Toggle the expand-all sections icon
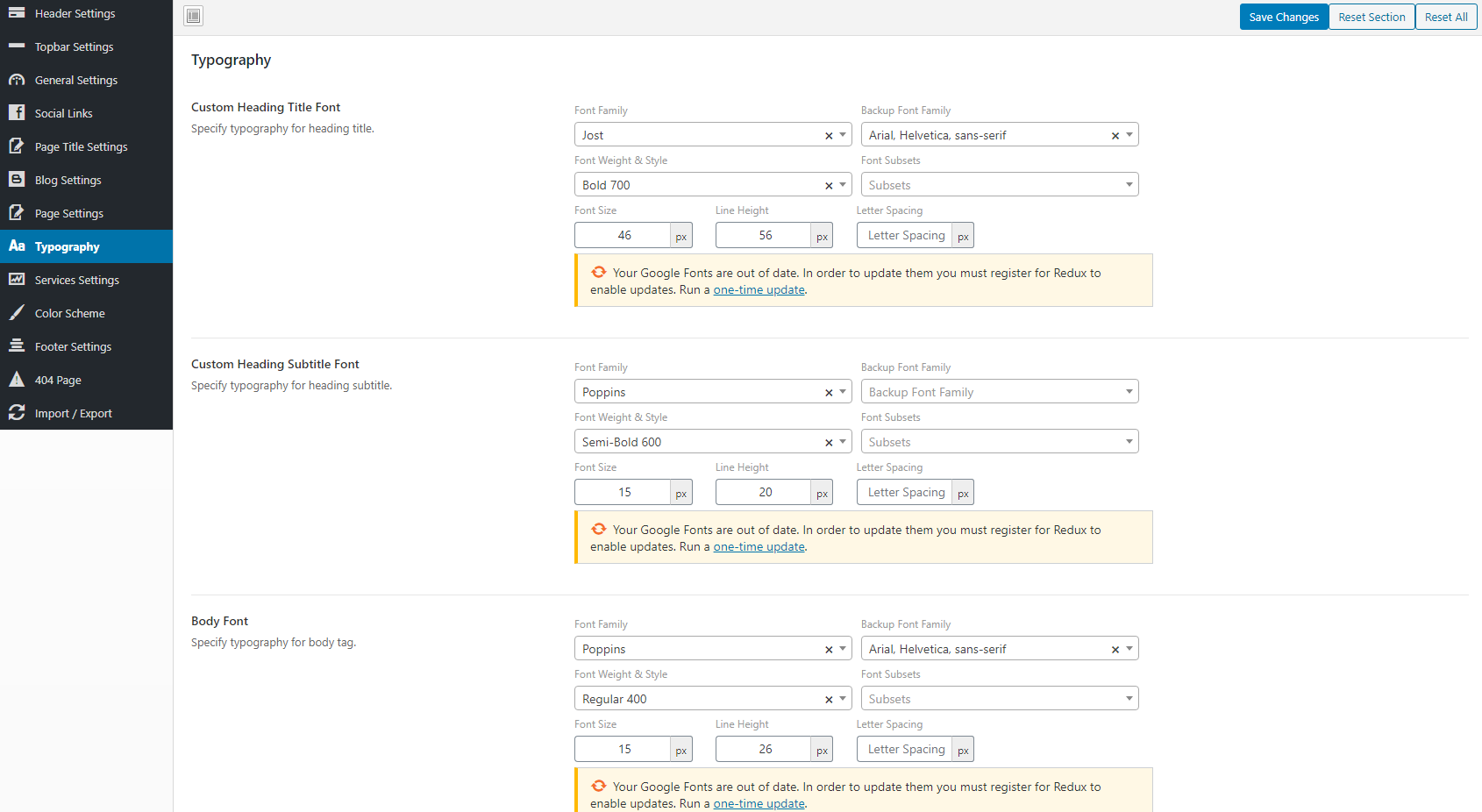This screenshot has height=812, width=1482. point(194,16)
